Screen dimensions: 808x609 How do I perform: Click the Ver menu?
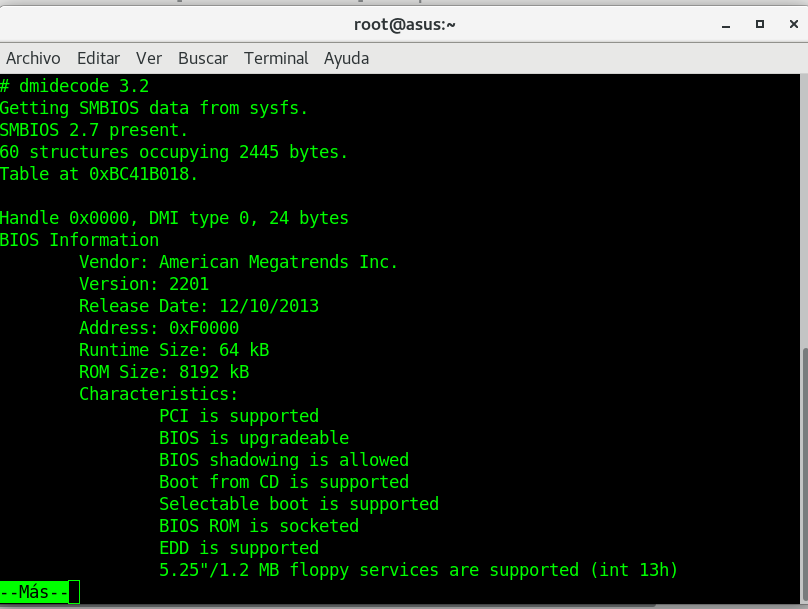[x=149, y=58]
